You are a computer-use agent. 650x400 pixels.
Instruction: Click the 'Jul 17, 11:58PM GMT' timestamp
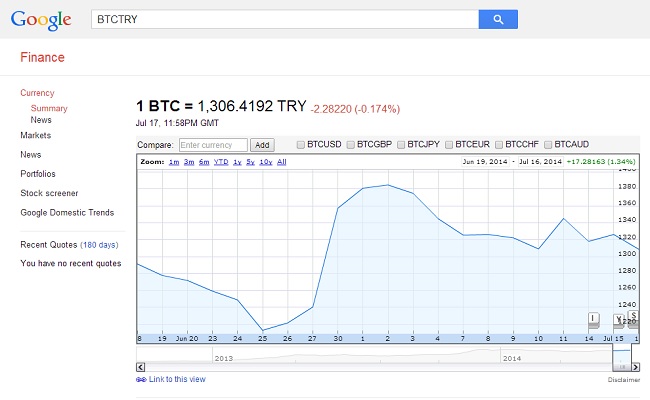point(177,123)
